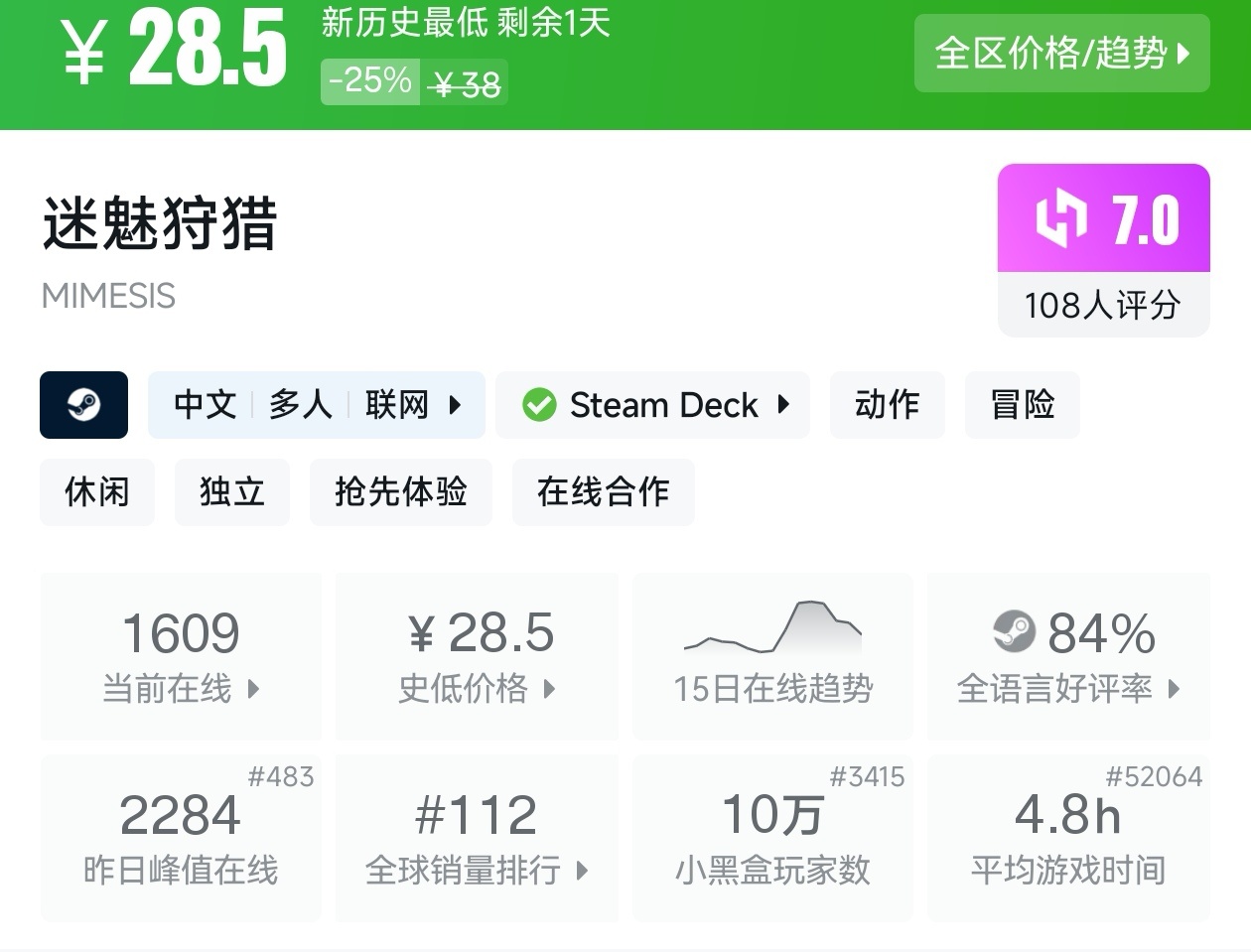Open the 全球销量排行 #112 card

(x=477, y=838)
